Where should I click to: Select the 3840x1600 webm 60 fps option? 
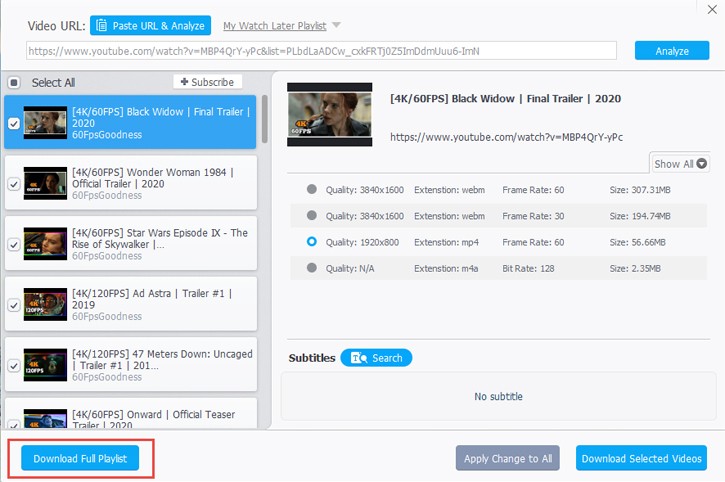click(x=312, y=189)
